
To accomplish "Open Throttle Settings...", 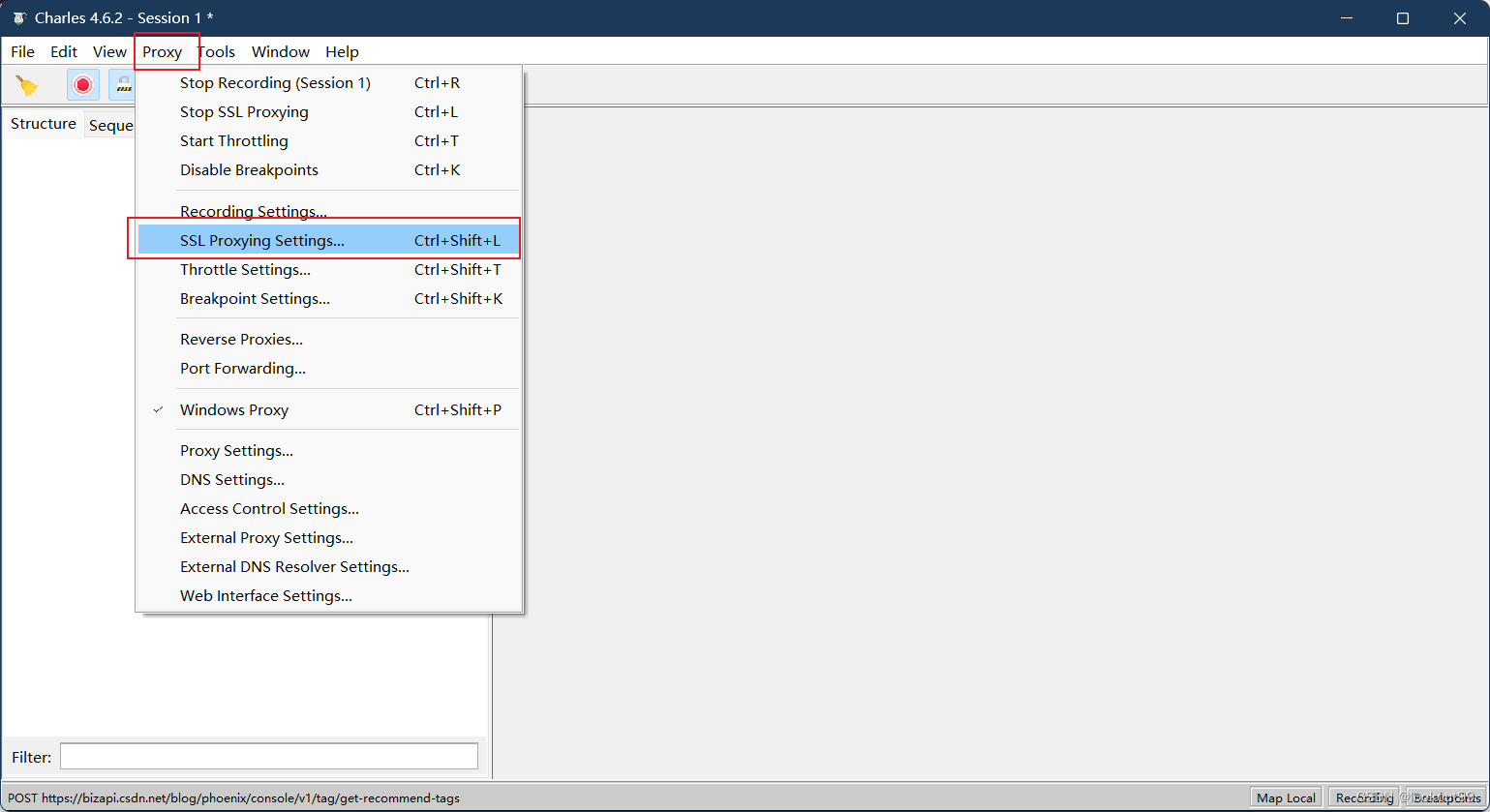I will 329,270.
